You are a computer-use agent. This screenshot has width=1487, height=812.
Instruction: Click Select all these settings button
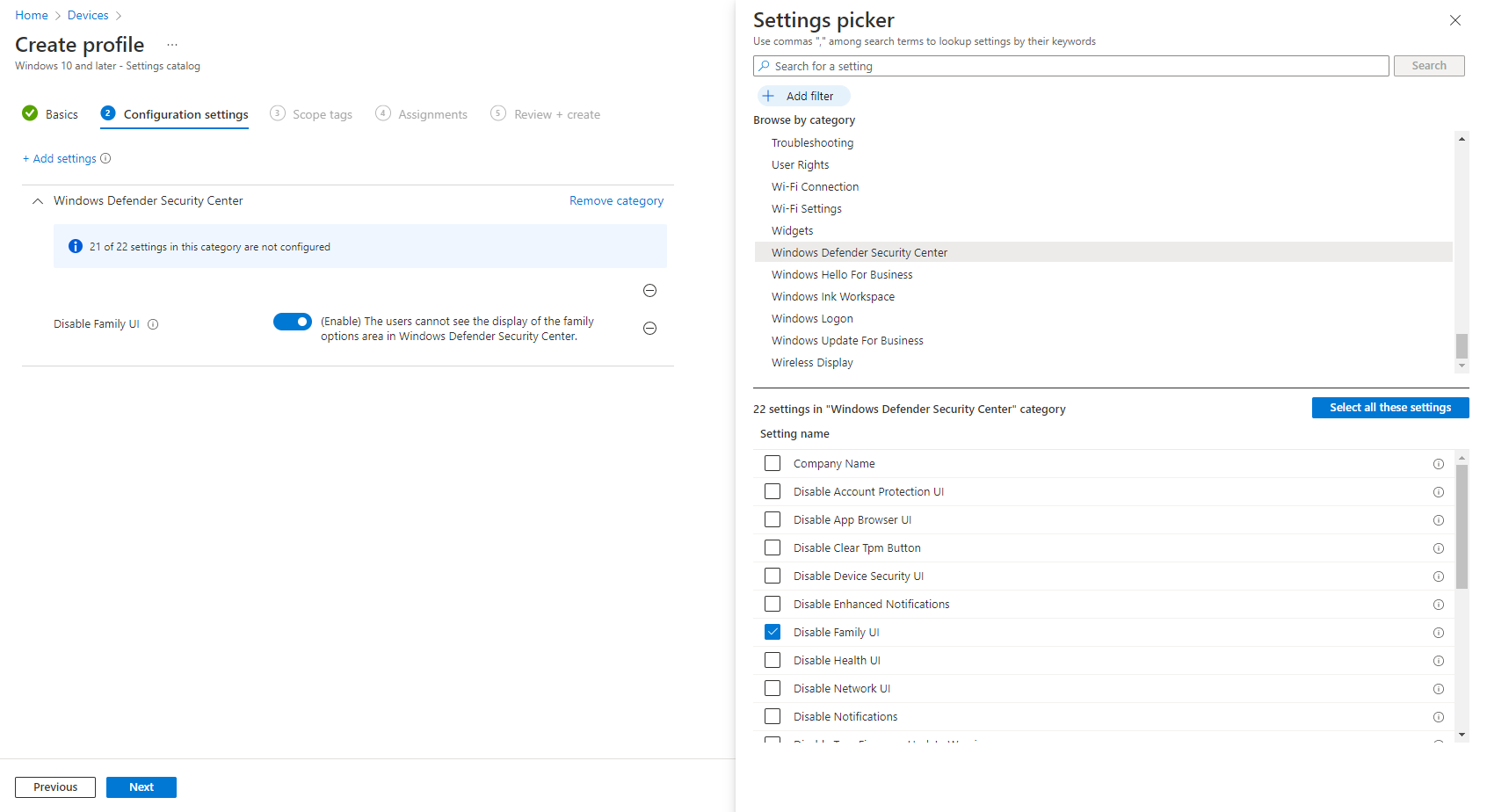[x=1390, y=408]
